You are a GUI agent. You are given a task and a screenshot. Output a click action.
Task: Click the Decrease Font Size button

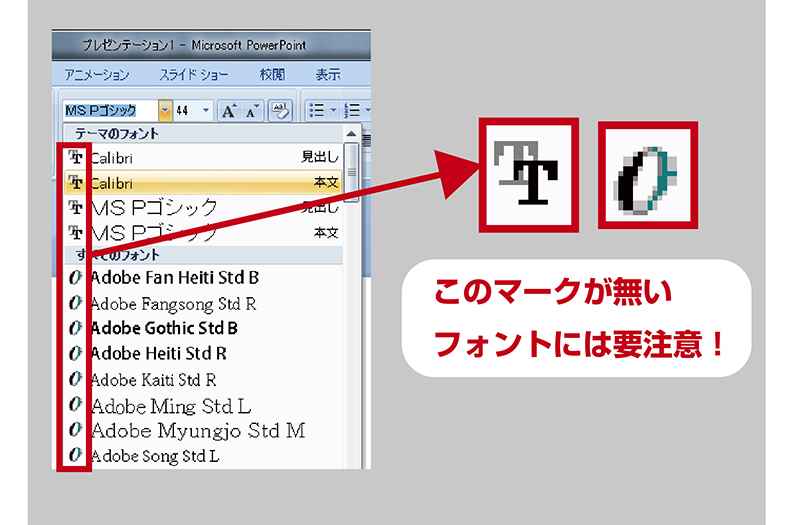250,110
